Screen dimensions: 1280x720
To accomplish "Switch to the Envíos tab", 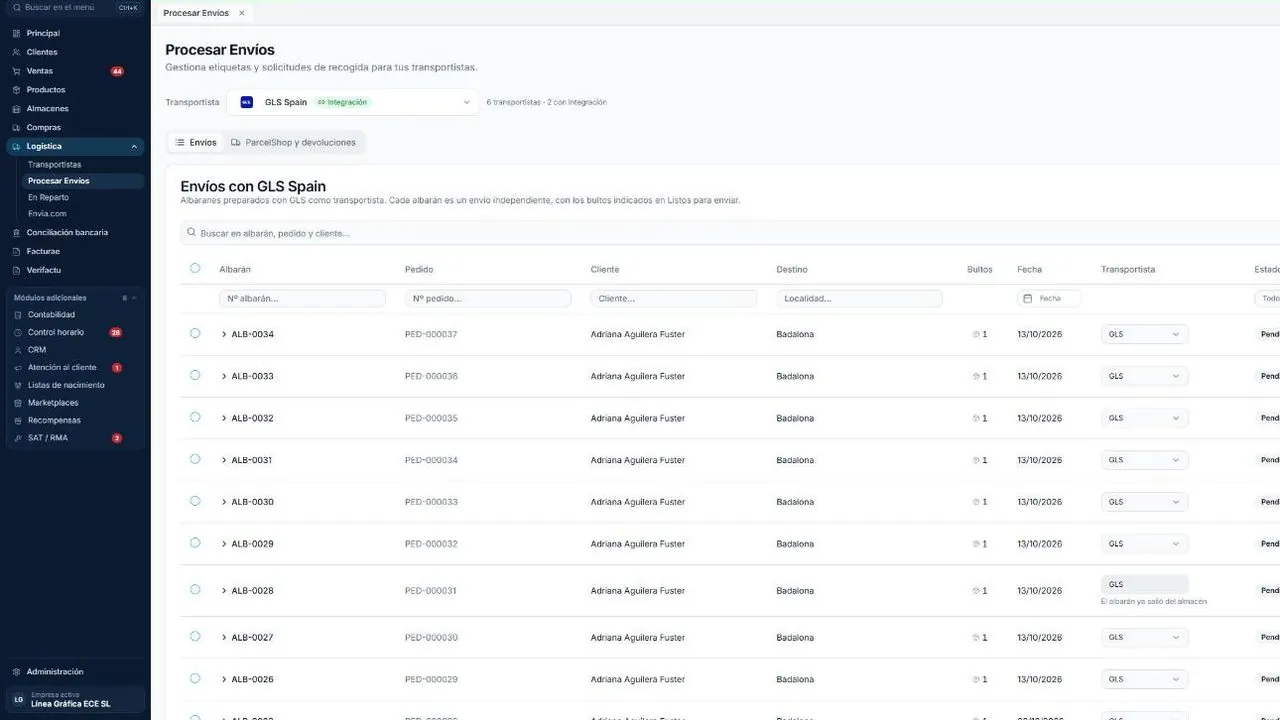I will 196,143.
